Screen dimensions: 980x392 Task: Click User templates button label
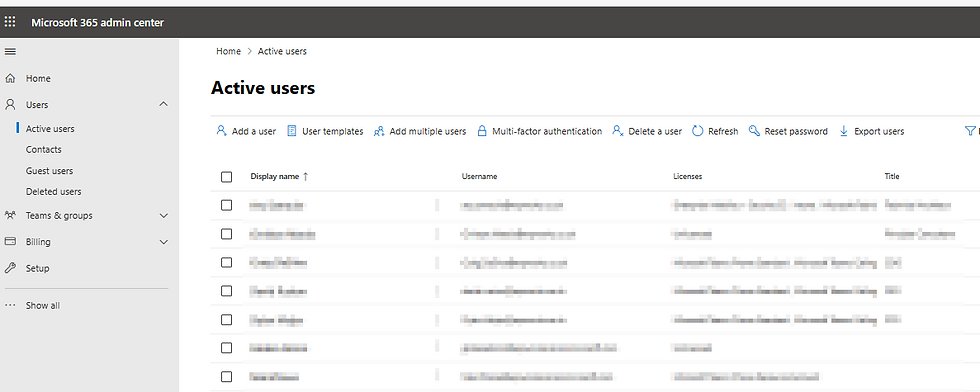click(x=332, y=131)
